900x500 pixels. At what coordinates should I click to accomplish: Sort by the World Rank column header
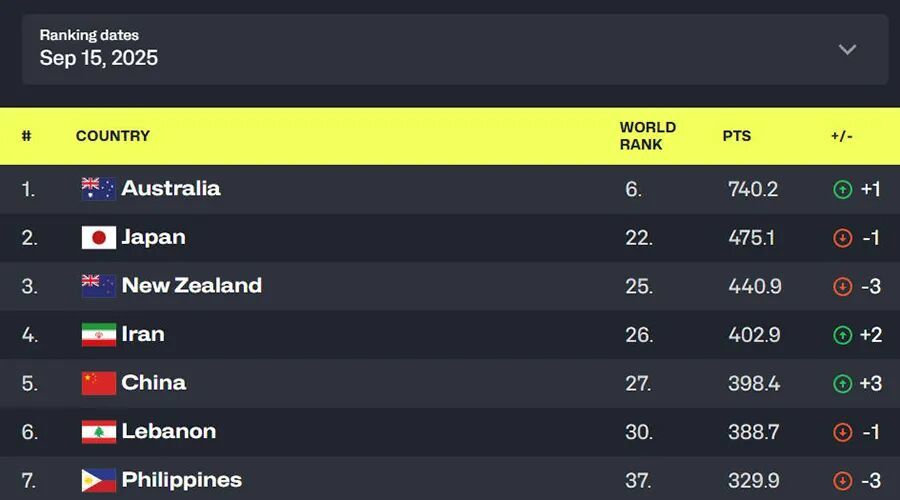tap(647, 136)
